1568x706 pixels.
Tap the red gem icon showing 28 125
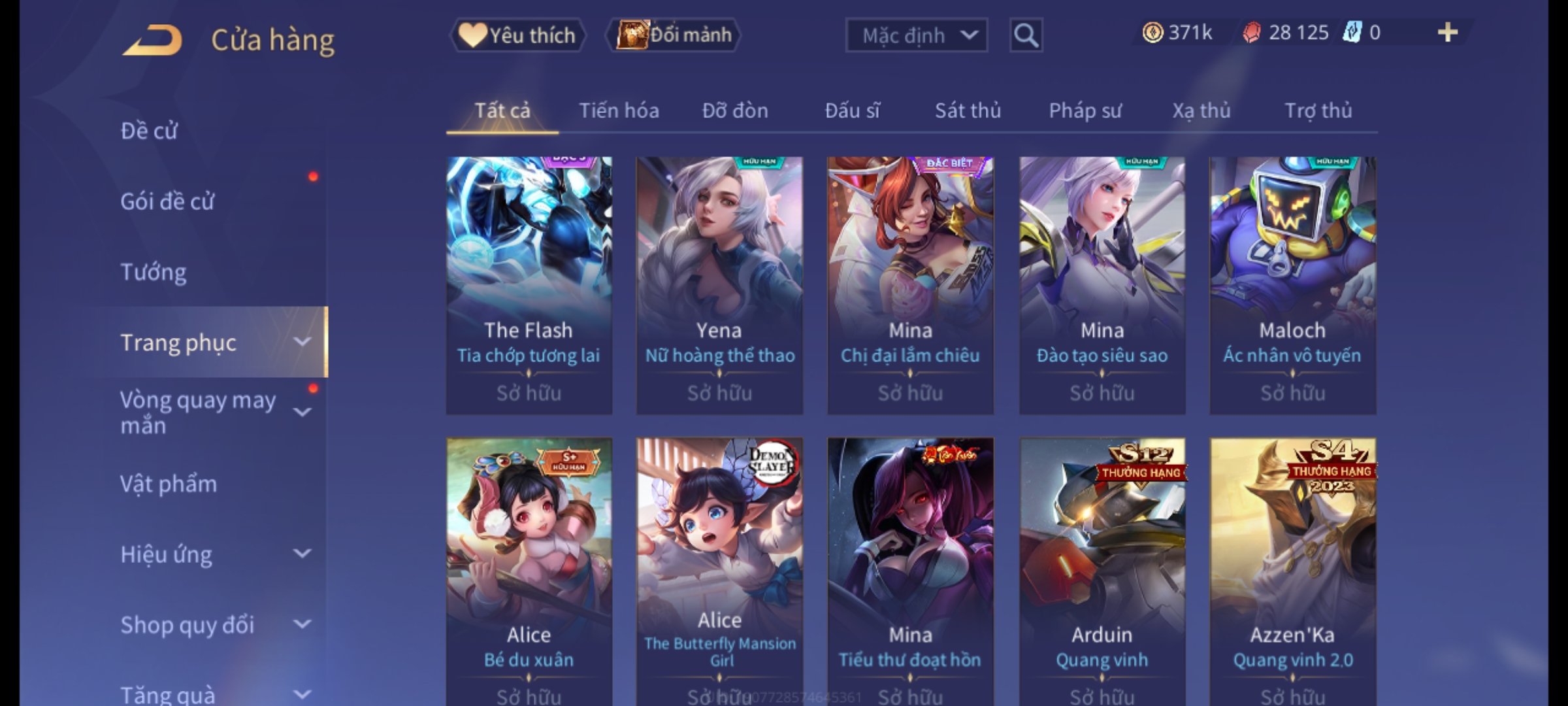(1251, 33)
